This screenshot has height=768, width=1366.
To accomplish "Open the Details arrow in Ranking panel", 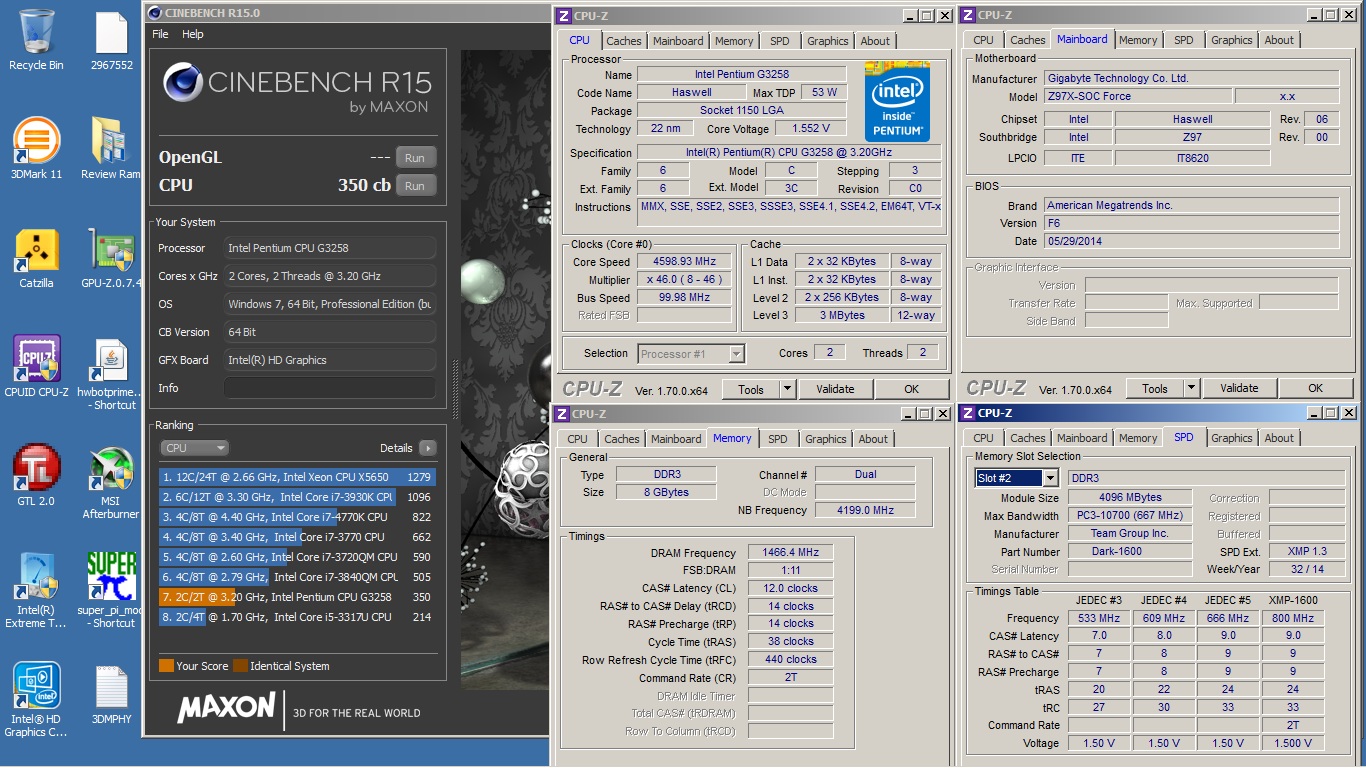I will (428, 448).
